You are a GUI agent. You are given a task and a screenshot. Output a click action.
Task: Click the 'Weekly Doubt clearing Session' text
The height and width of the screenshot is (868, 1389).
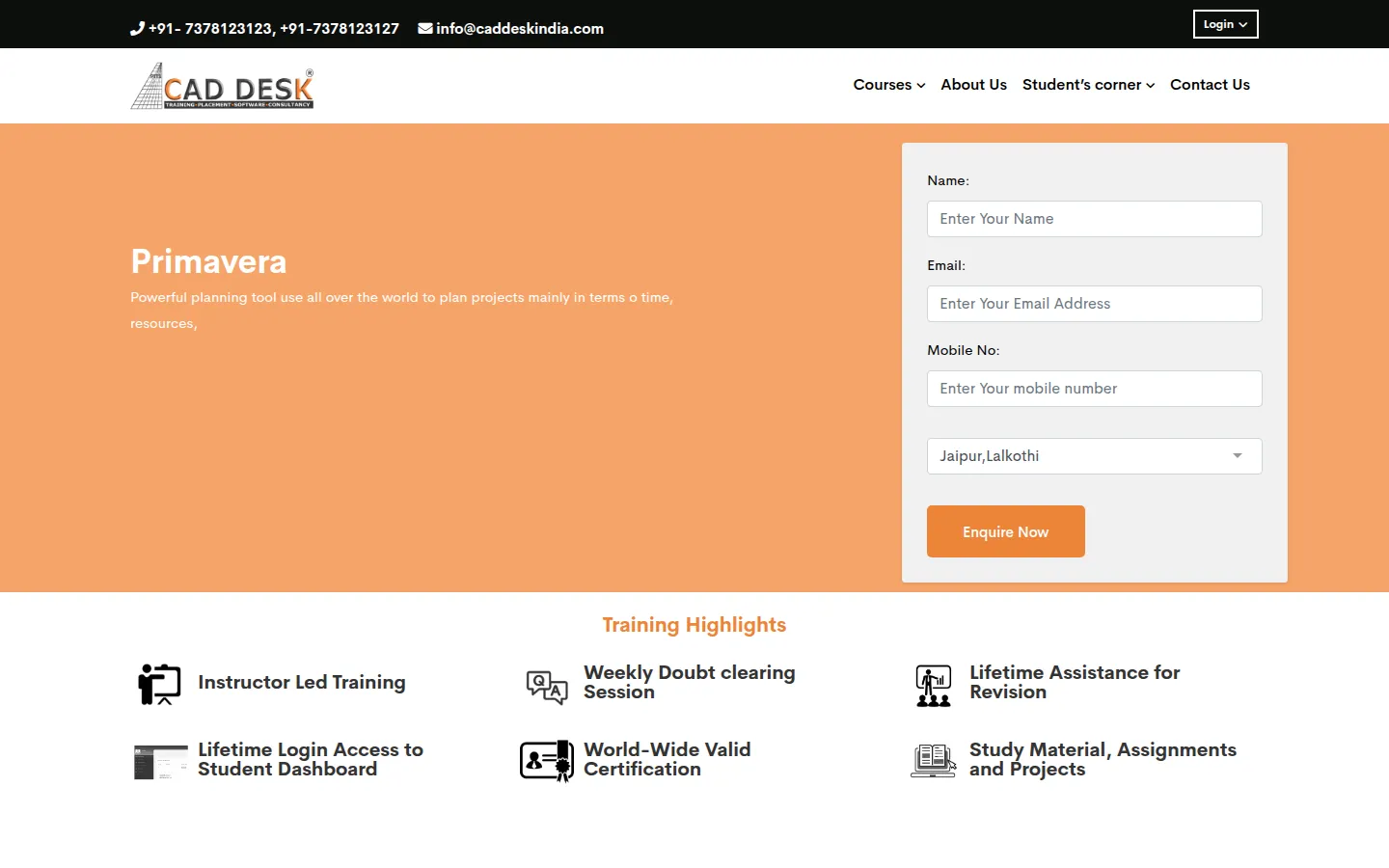pyautogui.click(x=690, y=683)
